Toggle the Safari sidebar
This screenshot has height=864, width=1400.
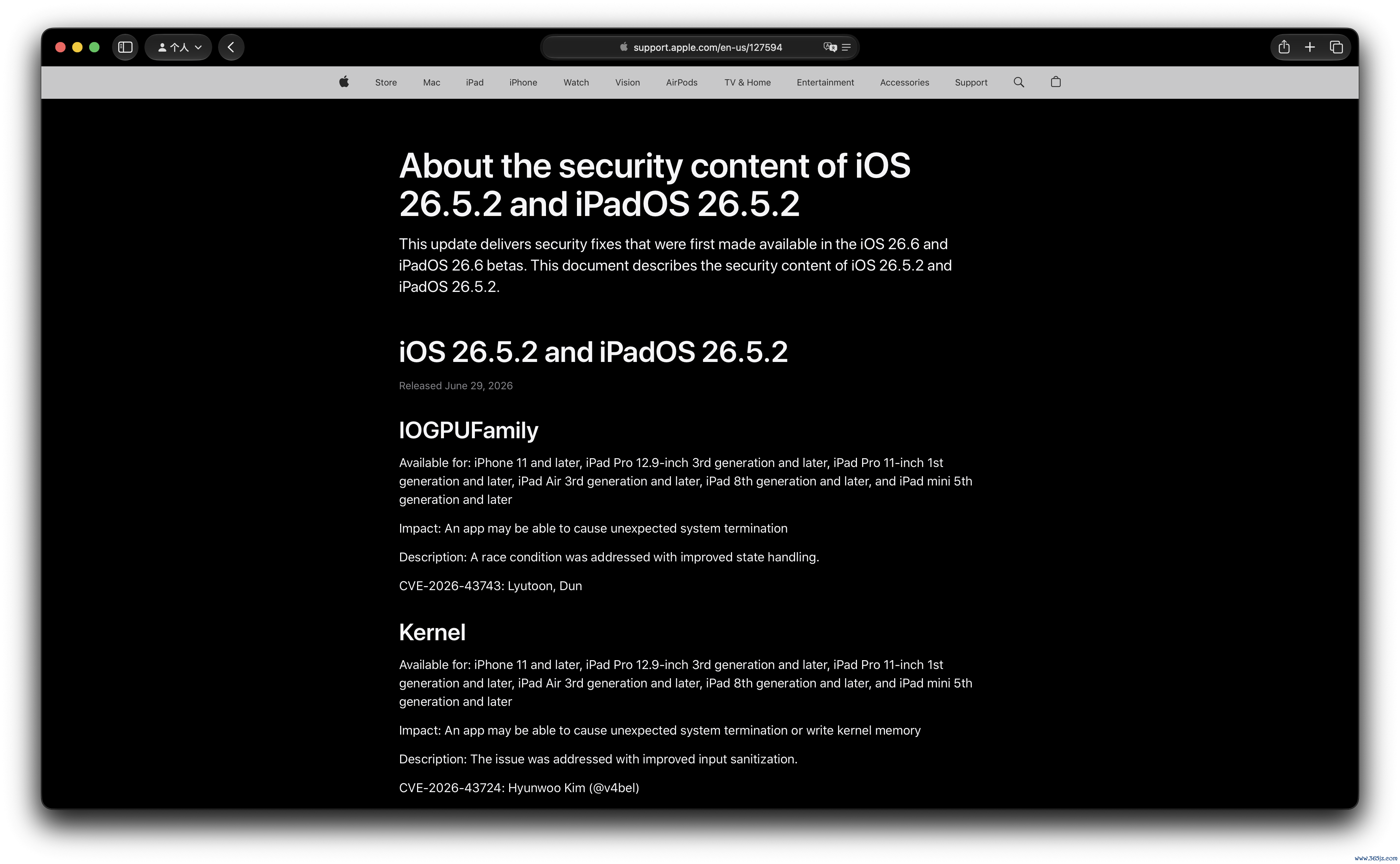125,48
